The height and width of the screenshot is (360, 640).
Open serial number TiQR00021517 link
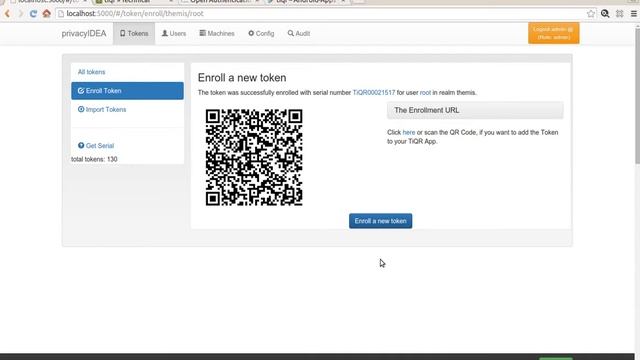tap(374, 93)
